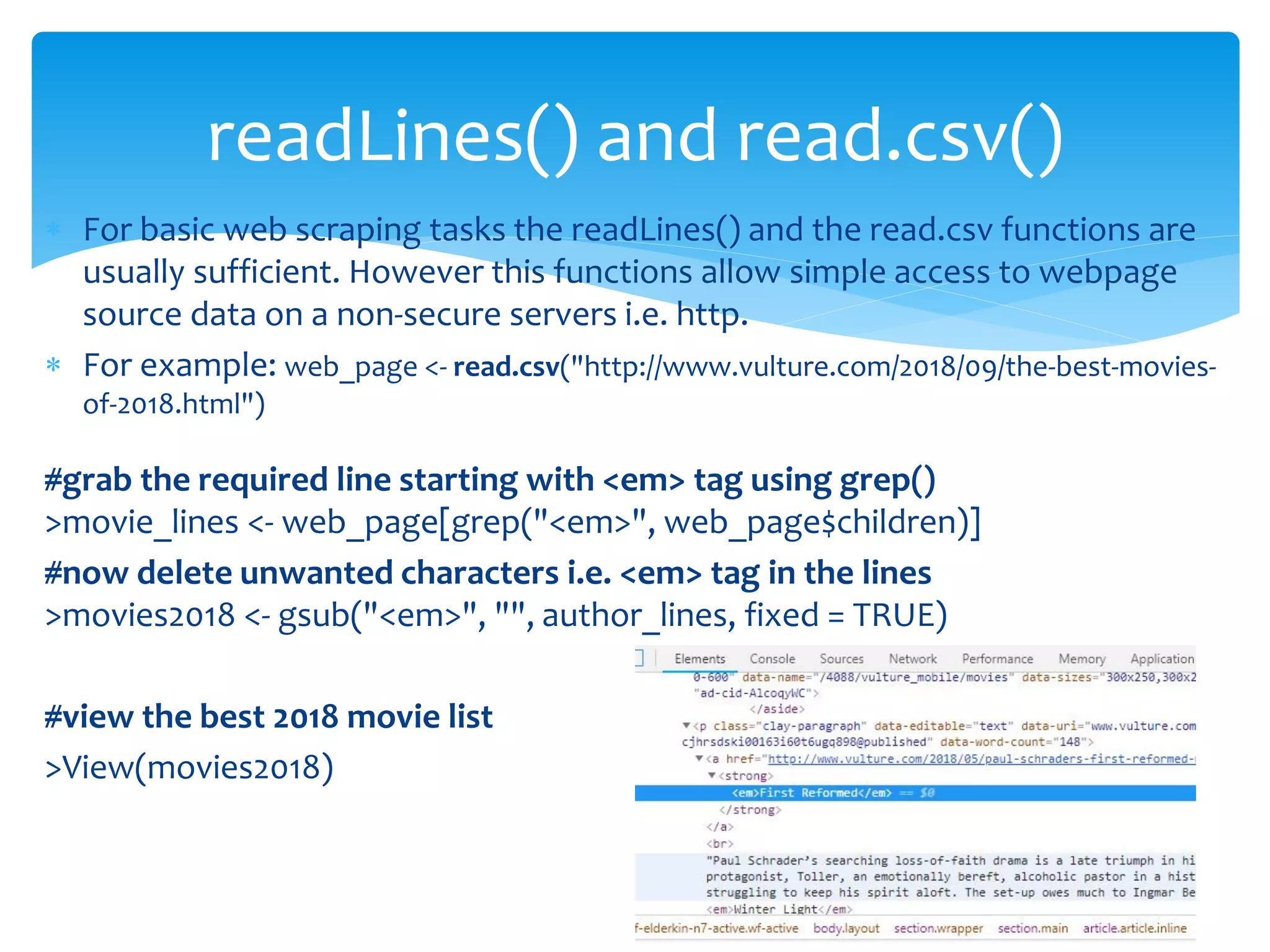Select the closing aside tag line

[777, 708]
